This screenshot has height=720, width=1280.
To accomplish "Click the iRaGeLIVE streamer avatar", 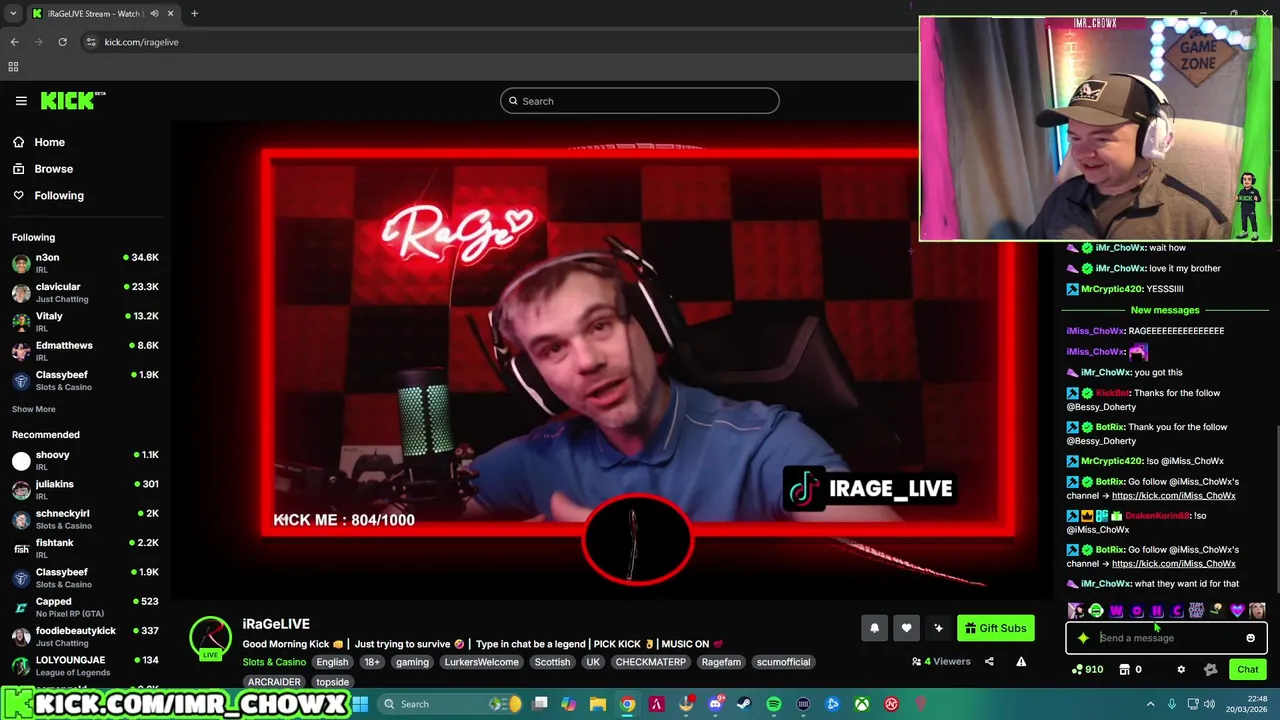I will (x=210, y=637).
